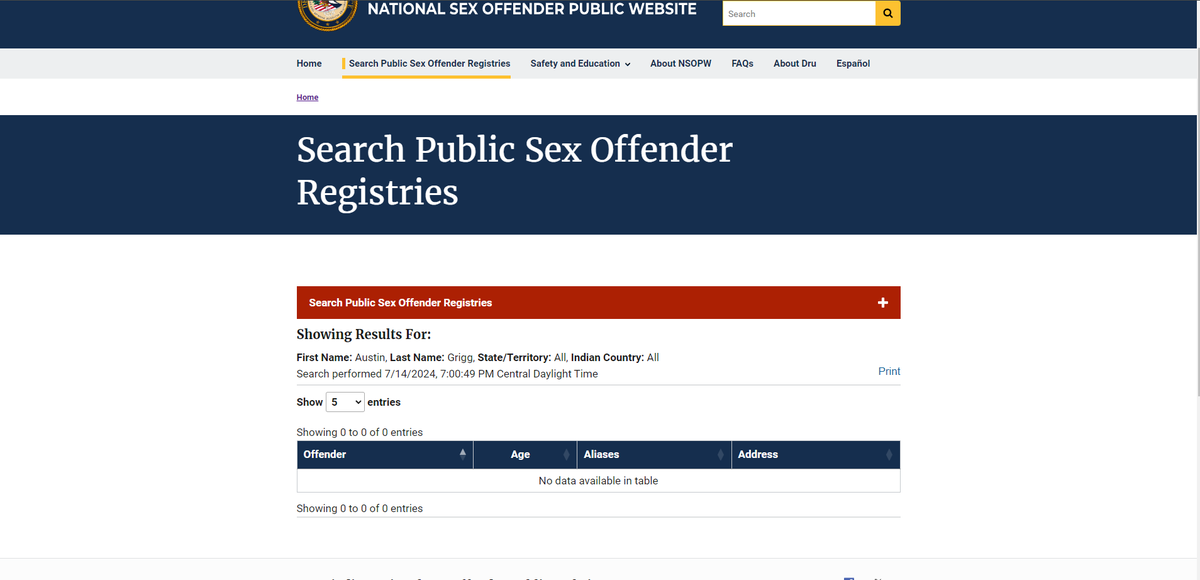Open FAQs in the navigation bar

[742, 64]
